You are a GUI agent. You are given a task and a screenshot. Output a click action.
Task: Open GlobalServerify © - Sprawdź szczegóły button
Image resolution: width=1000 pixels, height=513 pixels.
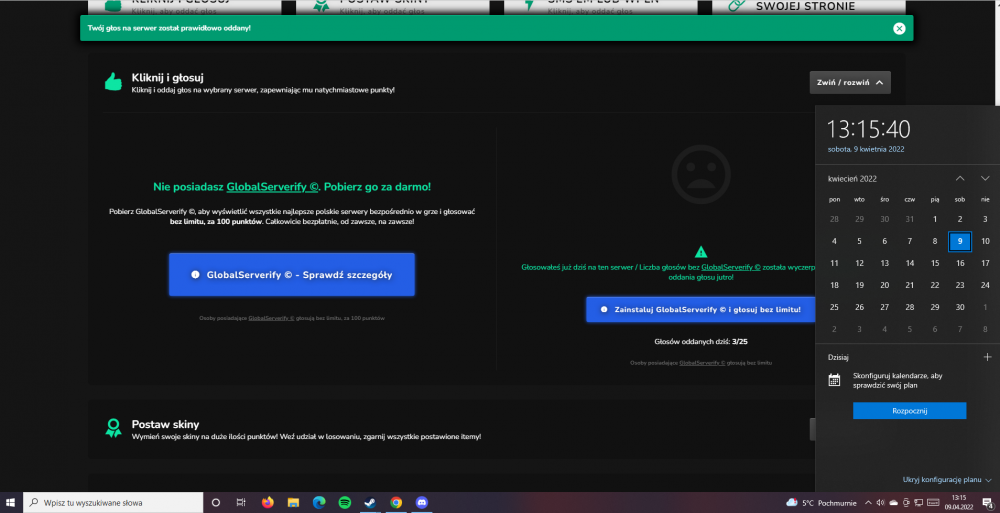[291, 274]
